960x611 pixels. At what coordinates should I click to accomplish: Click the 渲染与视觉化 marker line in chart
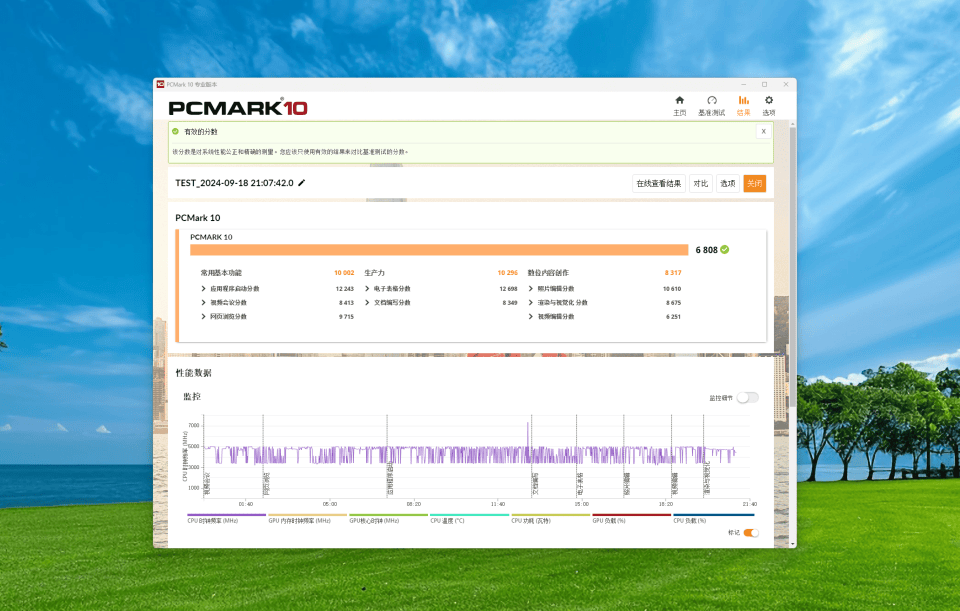click(703, 456)
